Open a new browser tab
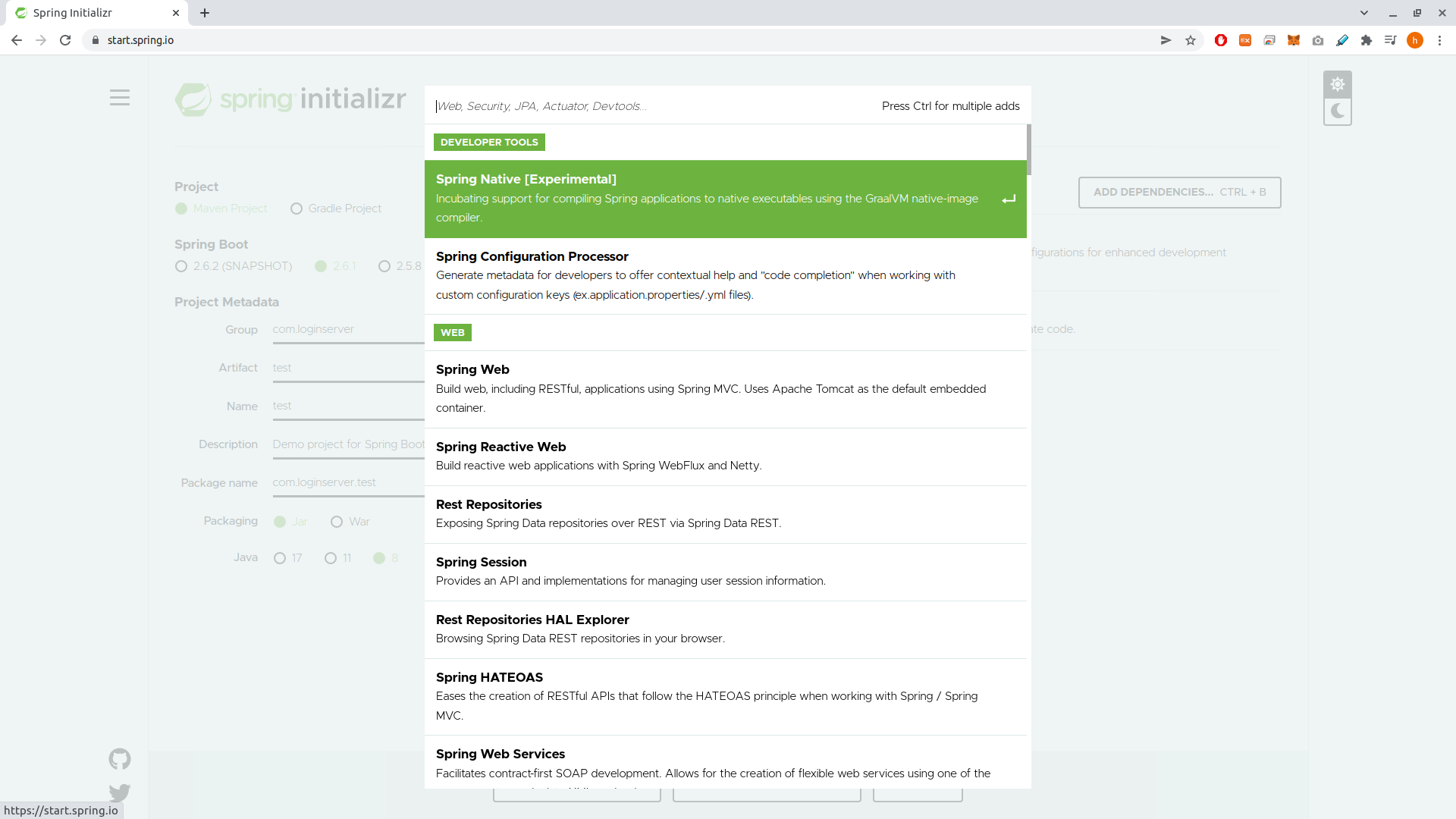The image size is (1456, 819). (205, 13)
